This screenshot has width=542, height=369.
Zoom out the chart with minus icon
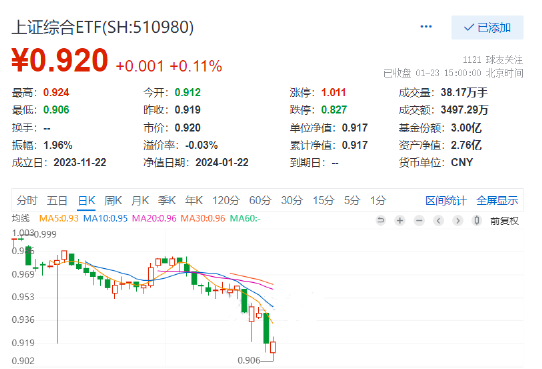[419, 220]
